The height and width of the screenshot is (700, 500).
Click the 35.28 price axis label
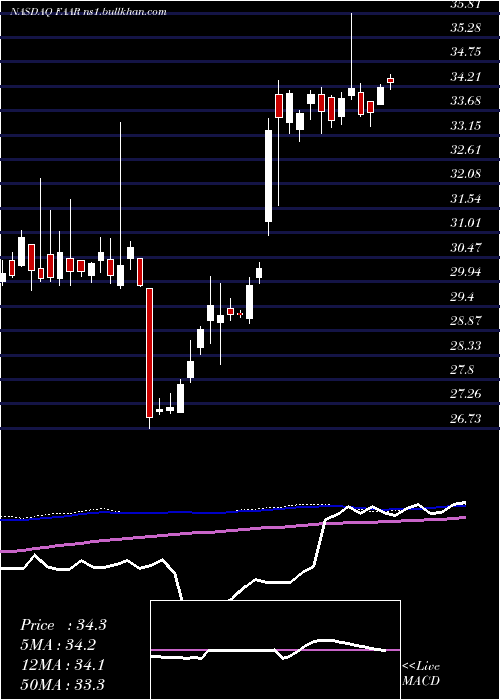click(x=465, y=28)
